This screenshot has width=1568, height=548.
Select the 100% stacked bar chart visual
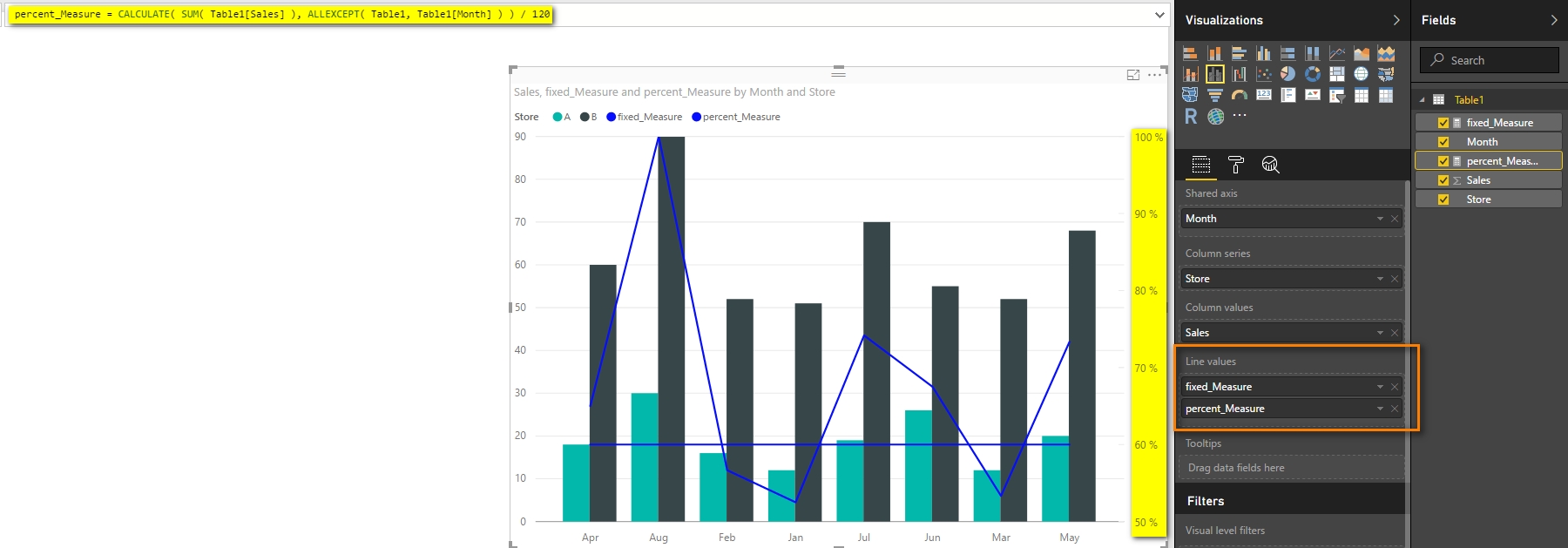(1288, 53)
